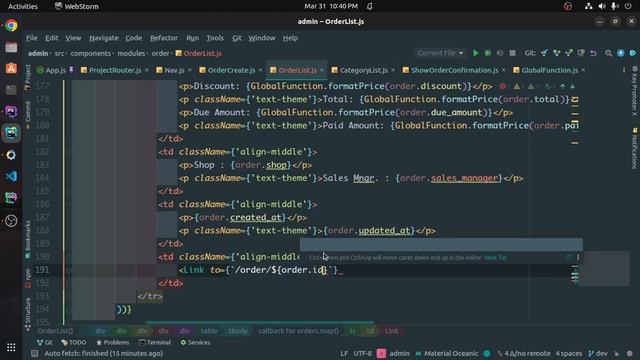Image resolution: width=640 pixels, height=360 pixels.
Task: Switch to GlobalFunction.js tab
Action: pyautogui.click(x=549, y=70)
